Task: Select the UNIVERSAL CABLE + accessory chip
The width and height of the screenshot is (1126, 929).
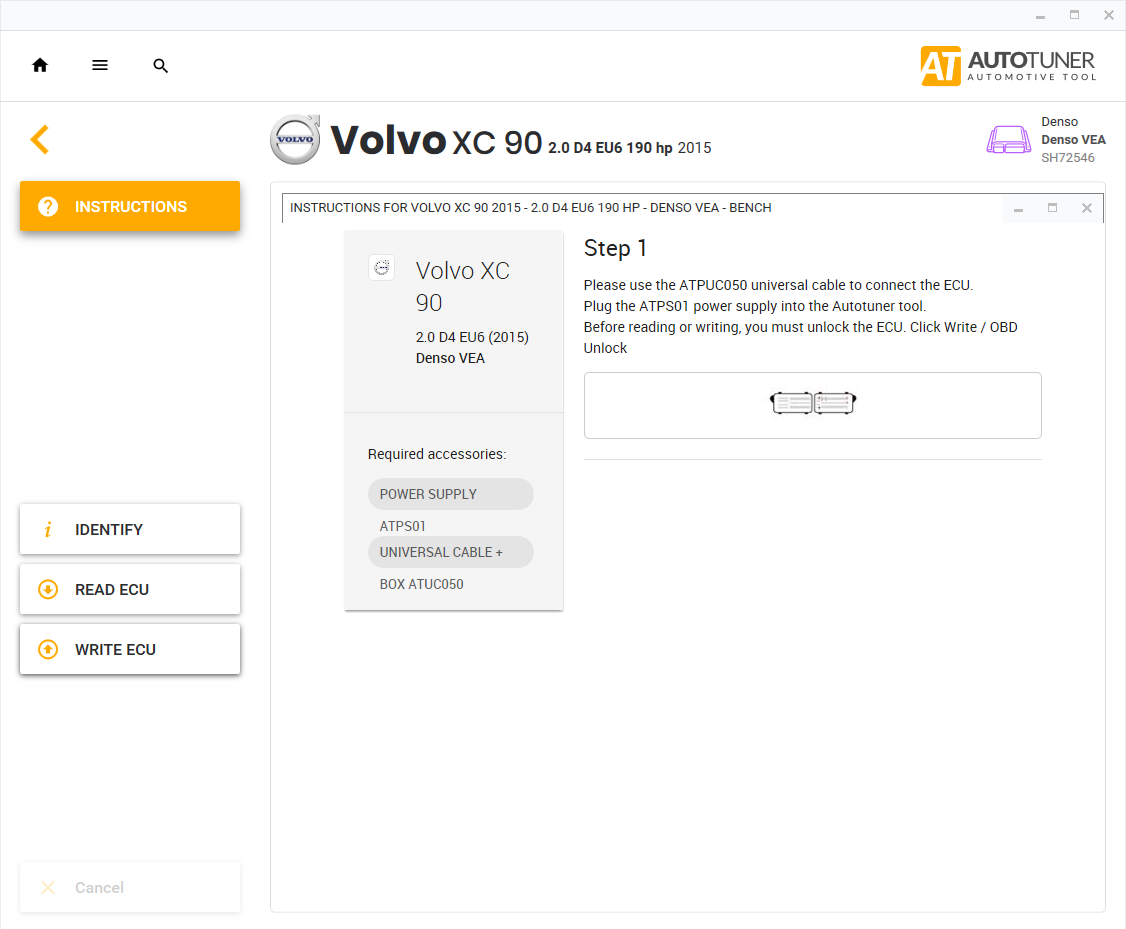Action: [450, 552]
